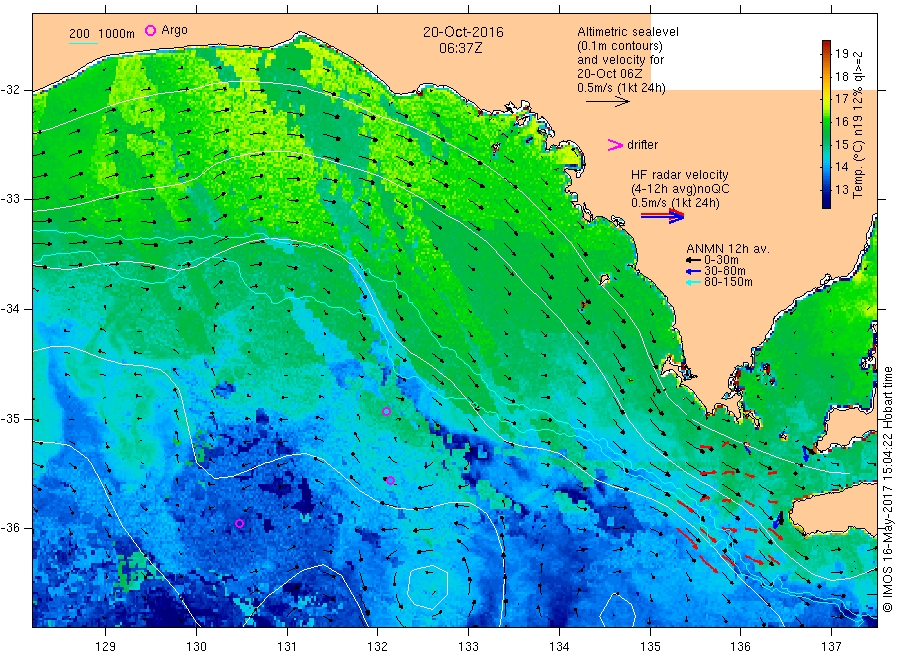
Task: Click the magenta drifter legend chevron
Action: tap(615, 145)
